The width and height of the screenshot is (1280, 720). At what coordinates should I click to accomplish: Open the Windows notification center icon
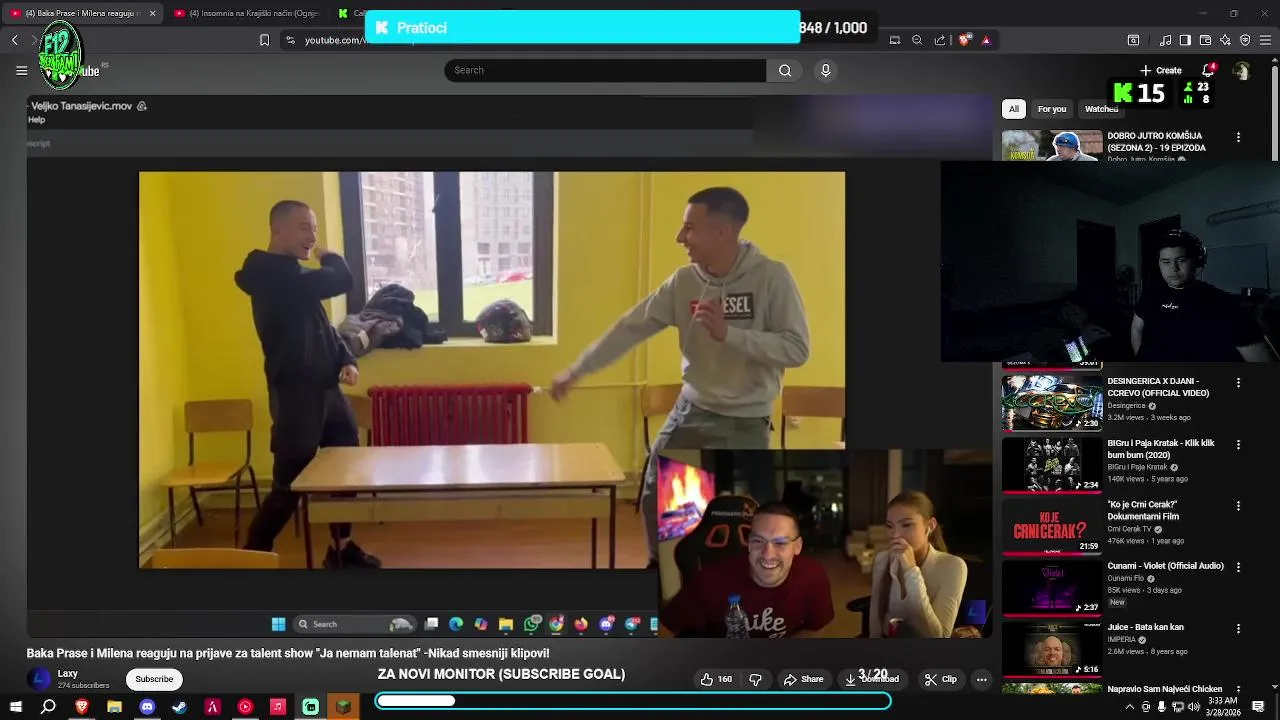(x=1258, y=707)
